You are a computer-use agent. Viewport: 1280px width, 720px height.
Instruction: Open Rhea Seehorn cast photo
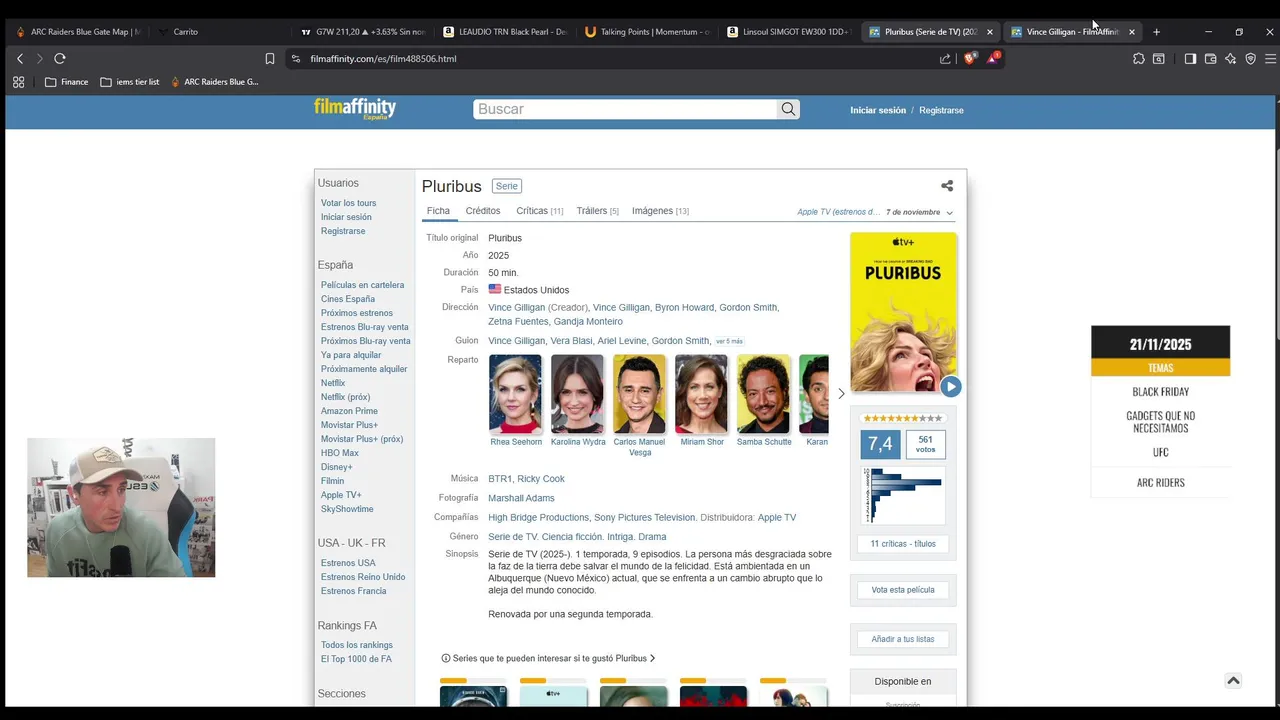click(x=515, y=394)
